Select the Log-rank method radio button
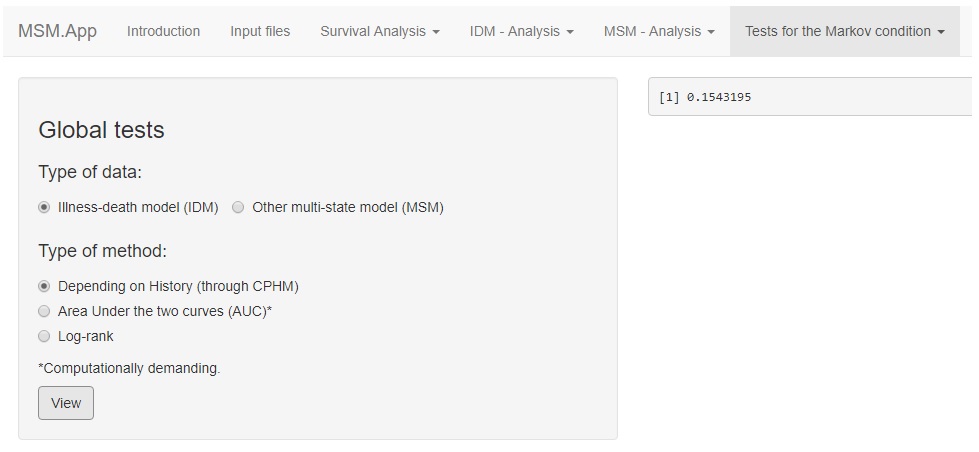Screen dimensions: 979x452 pos(44,336)
